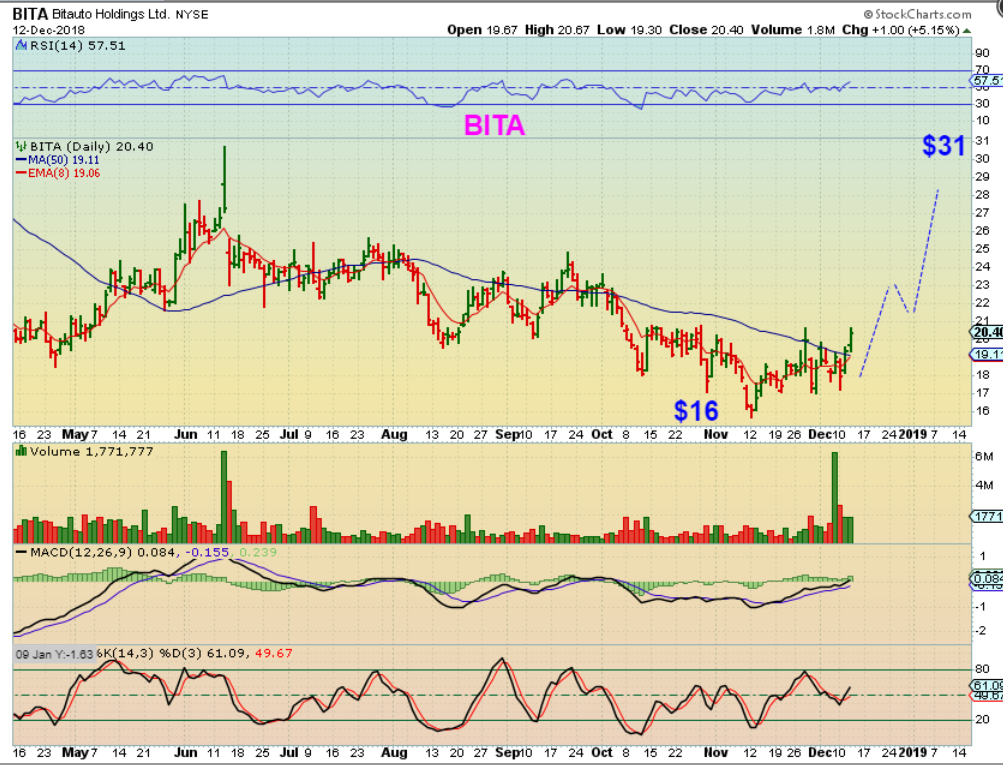Click the RSI(14) indicator line icon
Image resolution: width=1003 pixels, height=765 pixels.
[18, 46]
